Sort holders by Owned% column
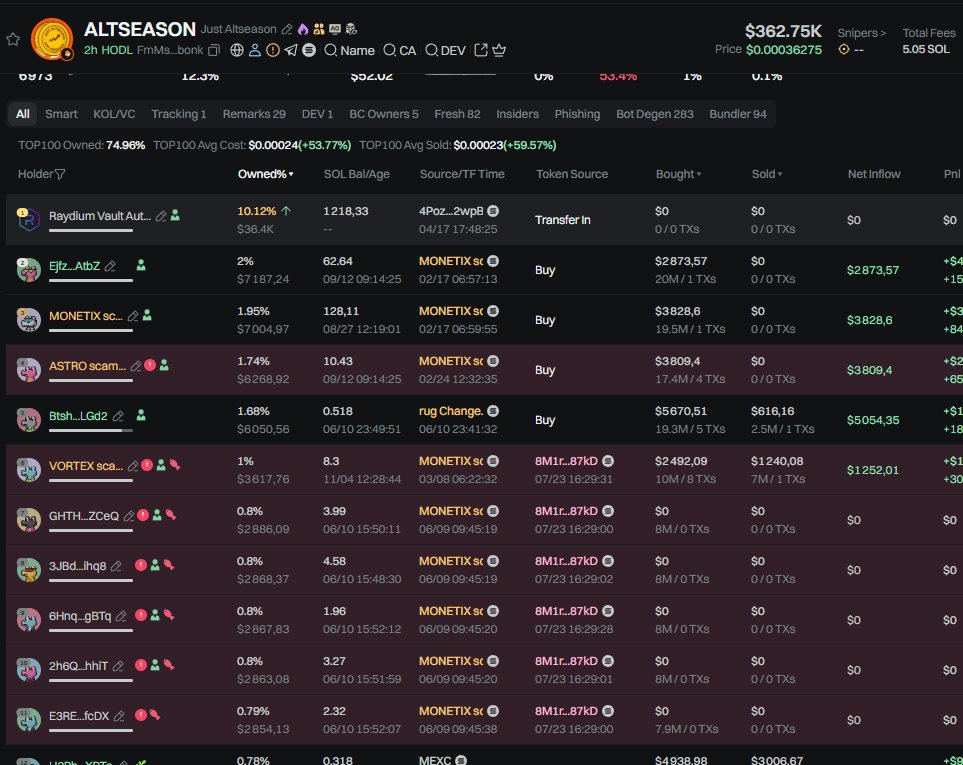Viewport: 963px width, 765px height. (265, 174)
